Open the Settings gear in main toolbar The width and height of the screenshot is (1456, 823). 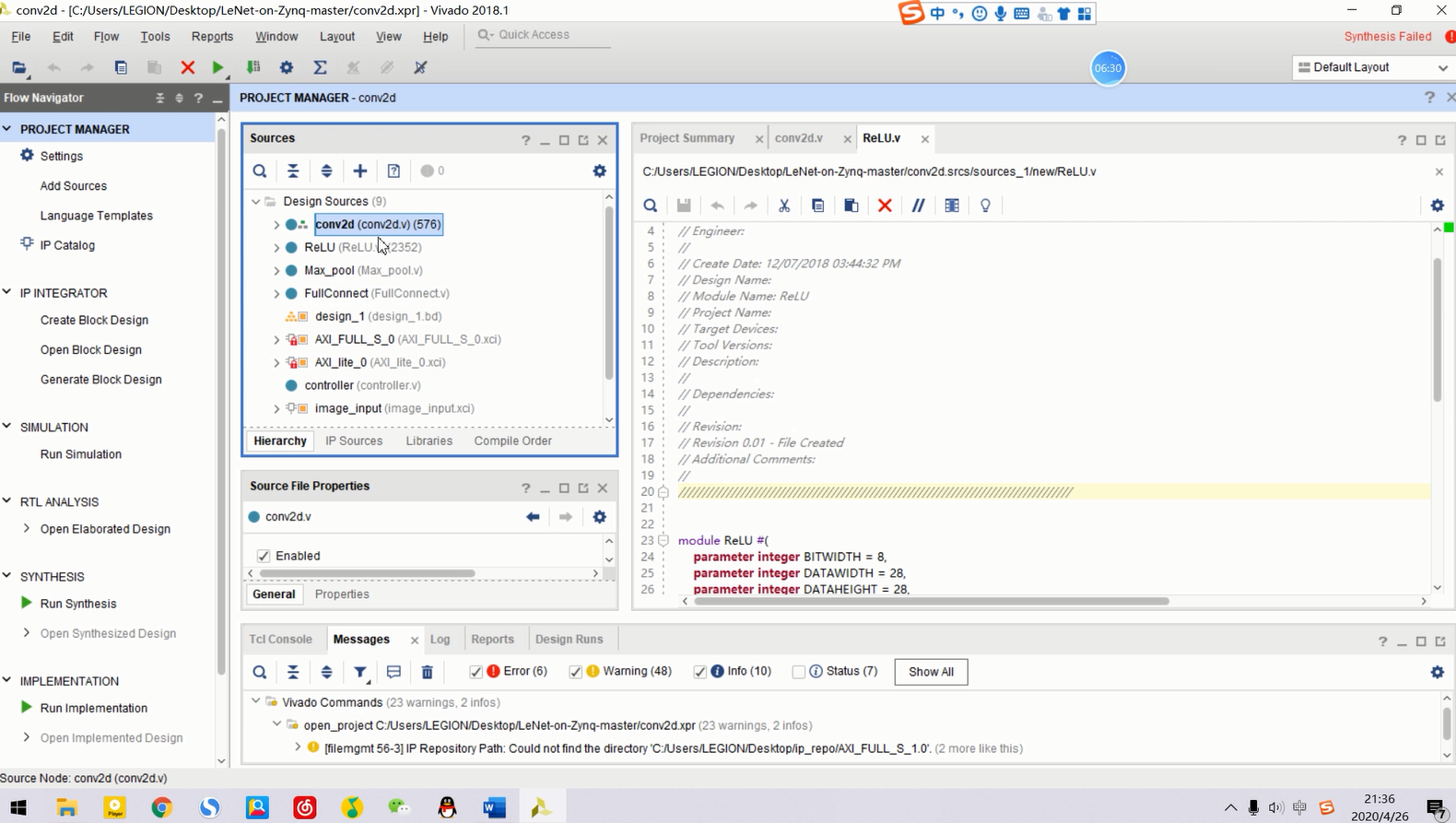[287, 67]
